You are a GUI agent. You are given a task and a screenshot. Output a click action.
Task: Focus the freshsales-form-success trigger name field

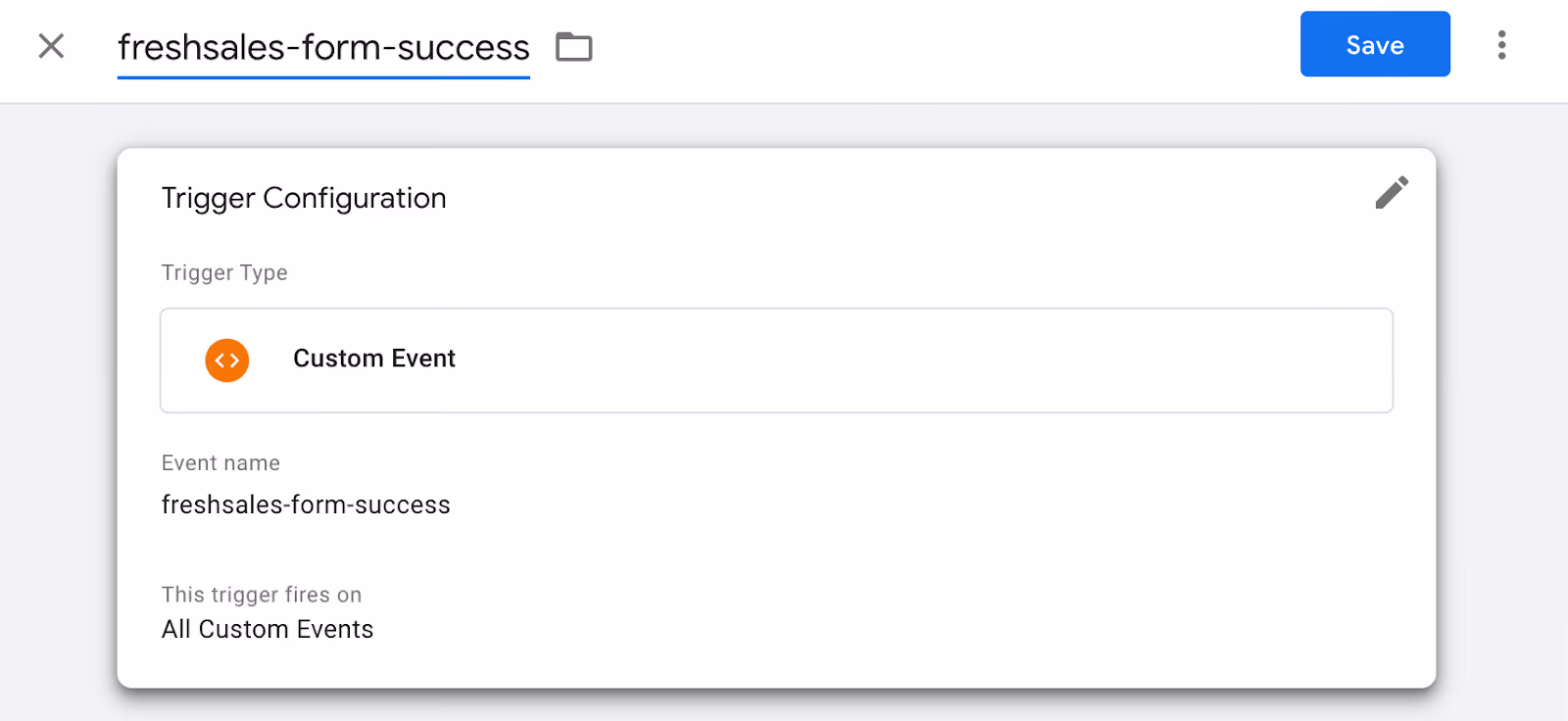pos(323,47)
